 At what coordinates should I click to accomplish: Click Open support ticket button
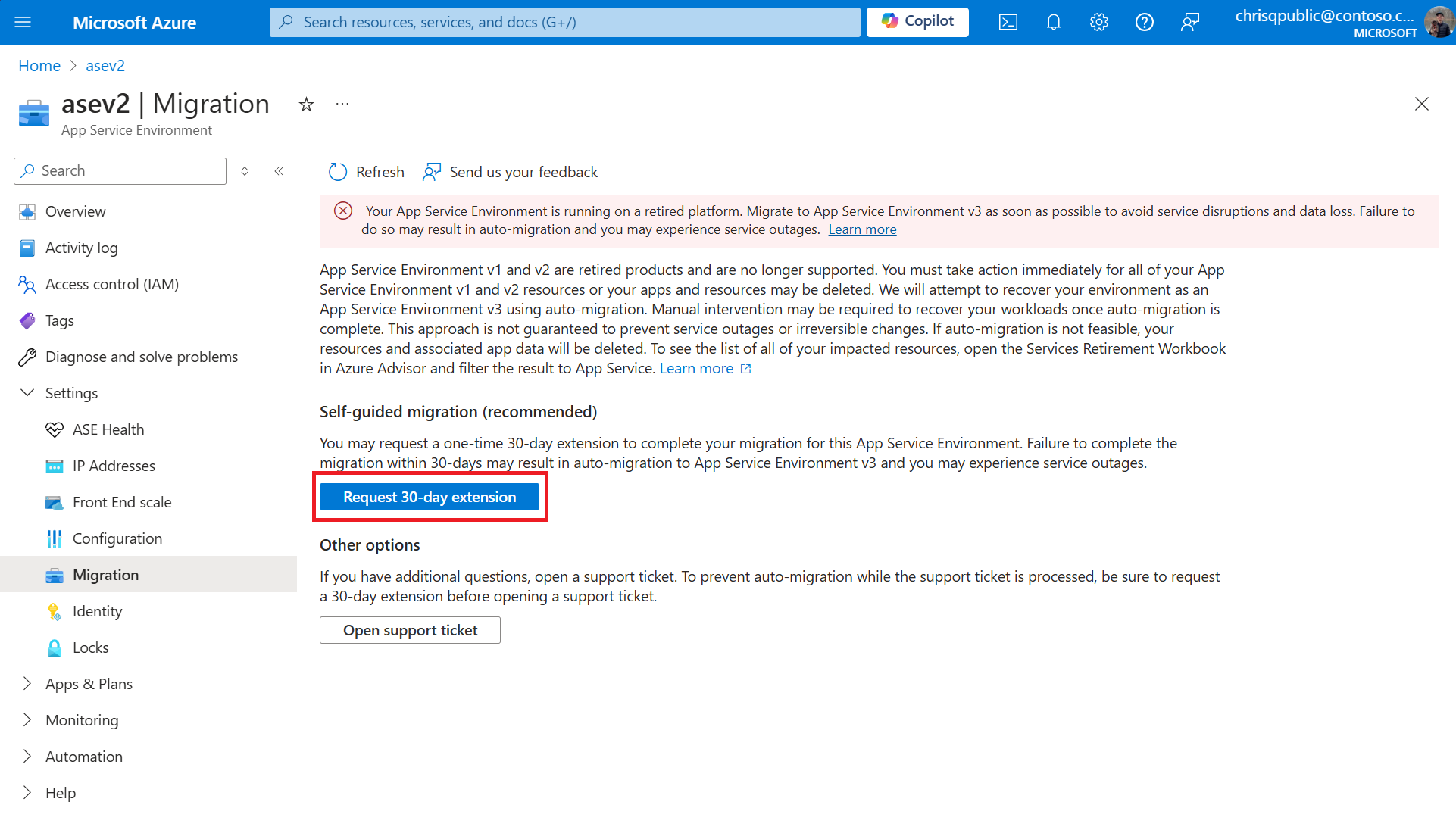pyautogui.click(x=411, y=630)
